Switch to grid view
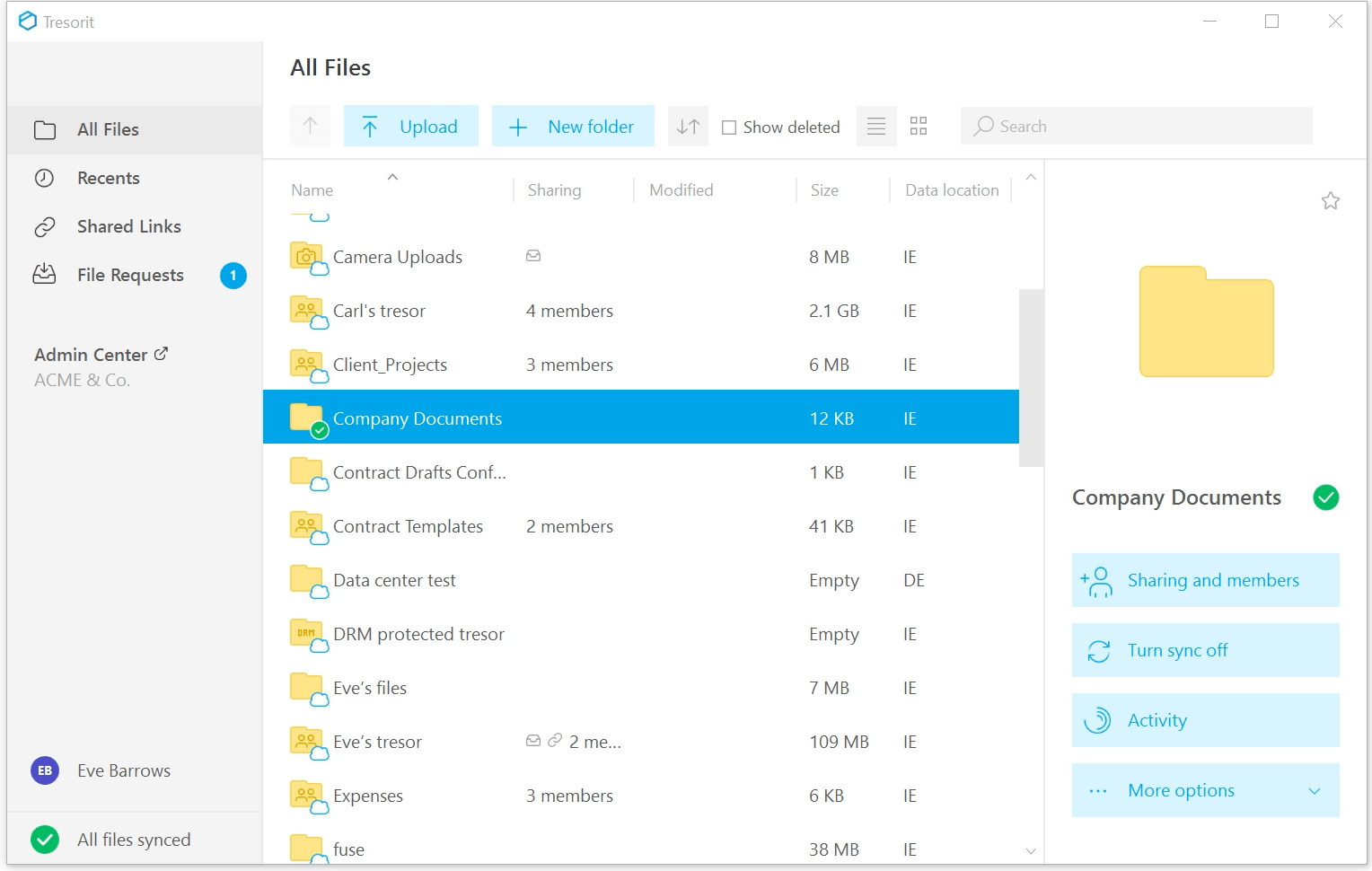This screenshot has width=1372, height=871. [918, 126]
